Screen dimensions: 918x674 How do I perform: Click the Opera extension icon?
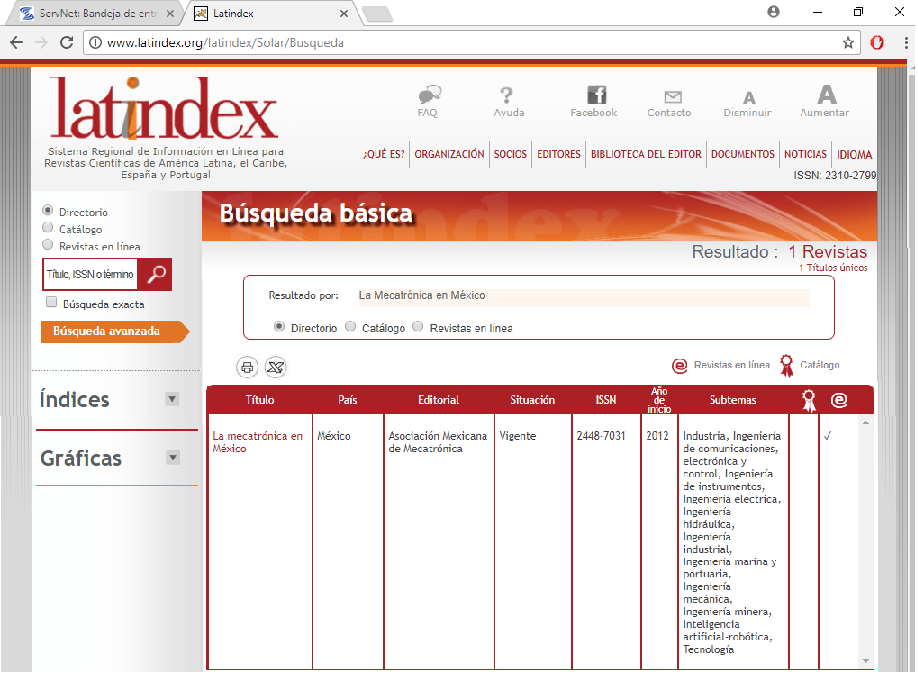877,43
